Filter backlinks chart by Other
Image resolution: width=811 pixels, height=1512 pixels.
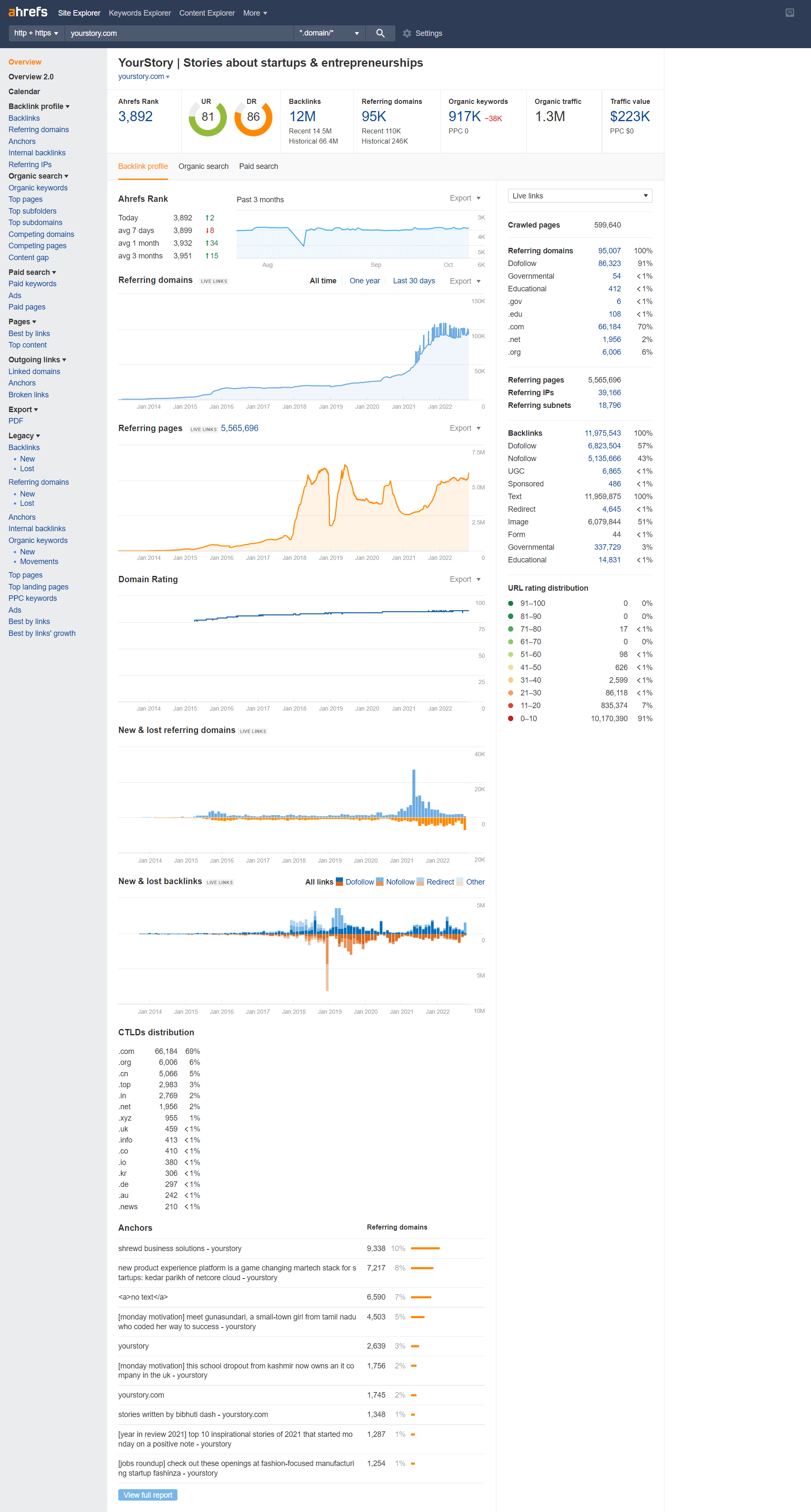coord(475,882)
